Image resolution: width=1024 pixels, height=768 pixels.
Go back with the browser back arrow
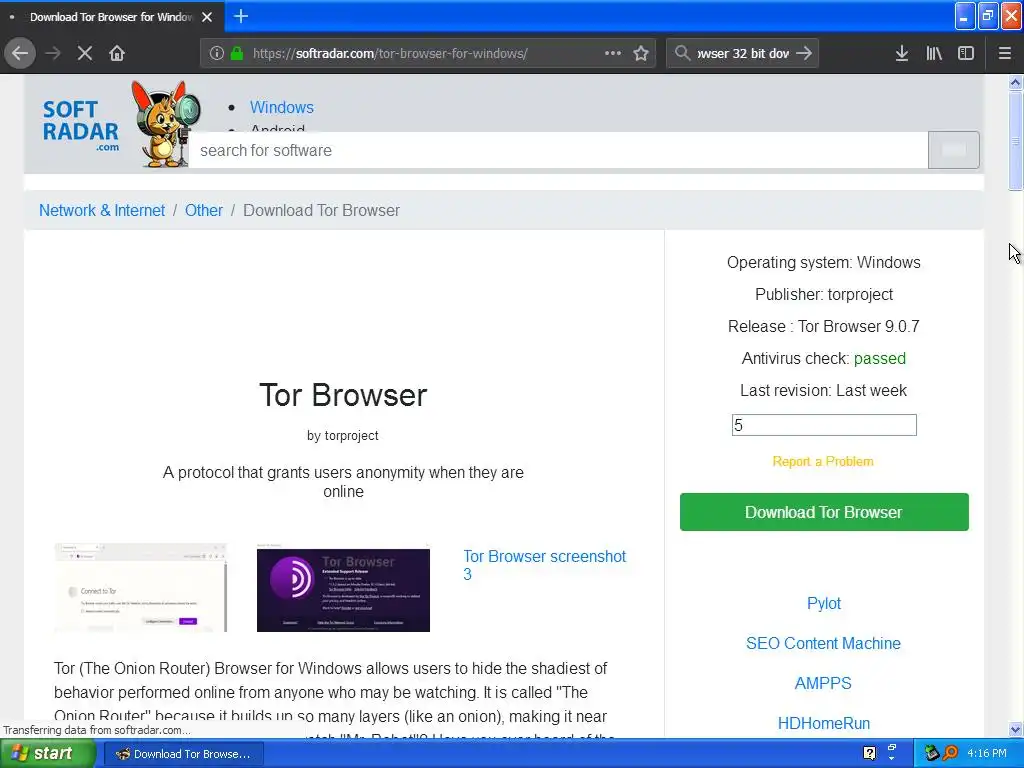[x=20, y=53]
